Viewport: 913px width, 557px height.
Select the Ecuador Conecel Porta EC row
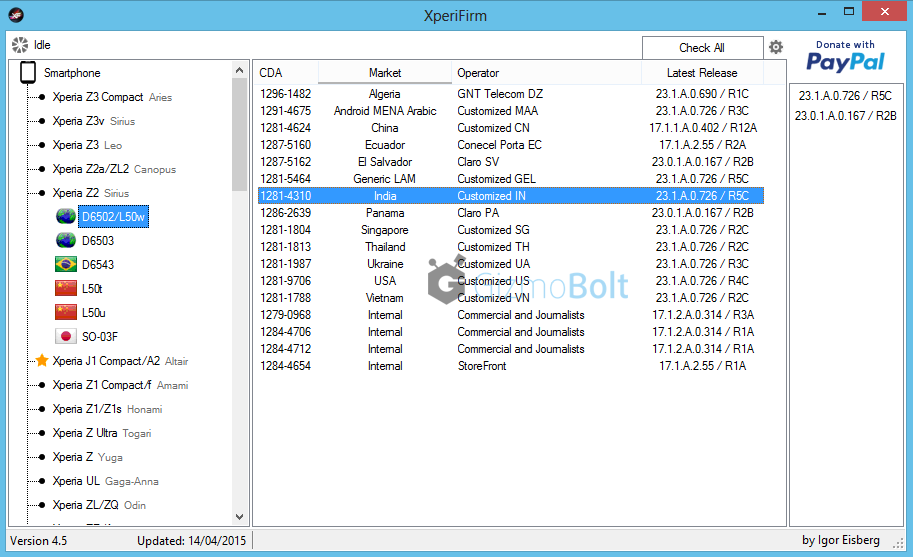click(x=511, y=144)
